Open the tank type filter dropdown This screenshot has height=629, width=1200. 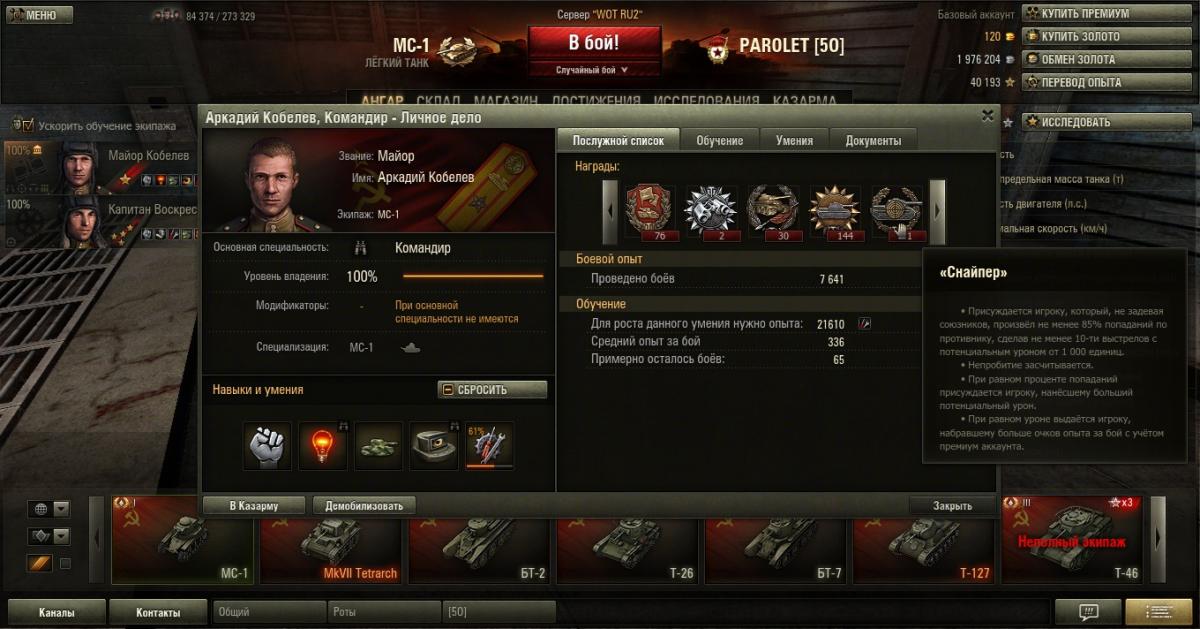click(48, 536)
